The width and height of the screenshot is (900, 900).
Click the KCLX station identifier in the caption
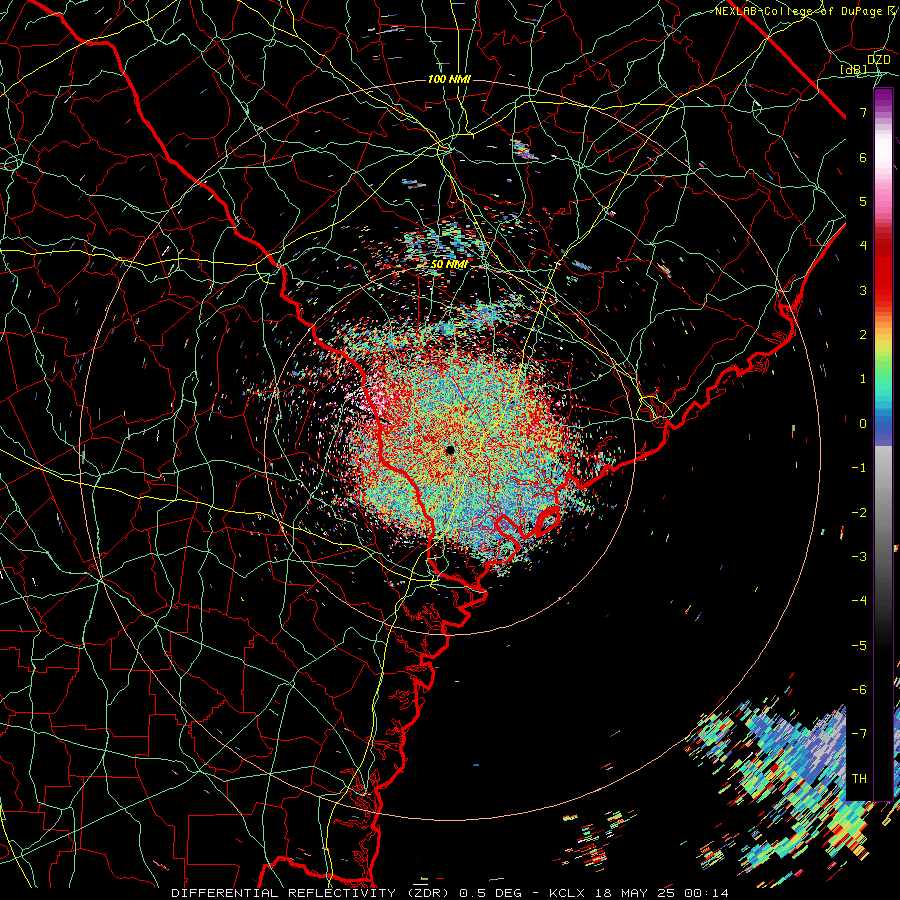568,893
